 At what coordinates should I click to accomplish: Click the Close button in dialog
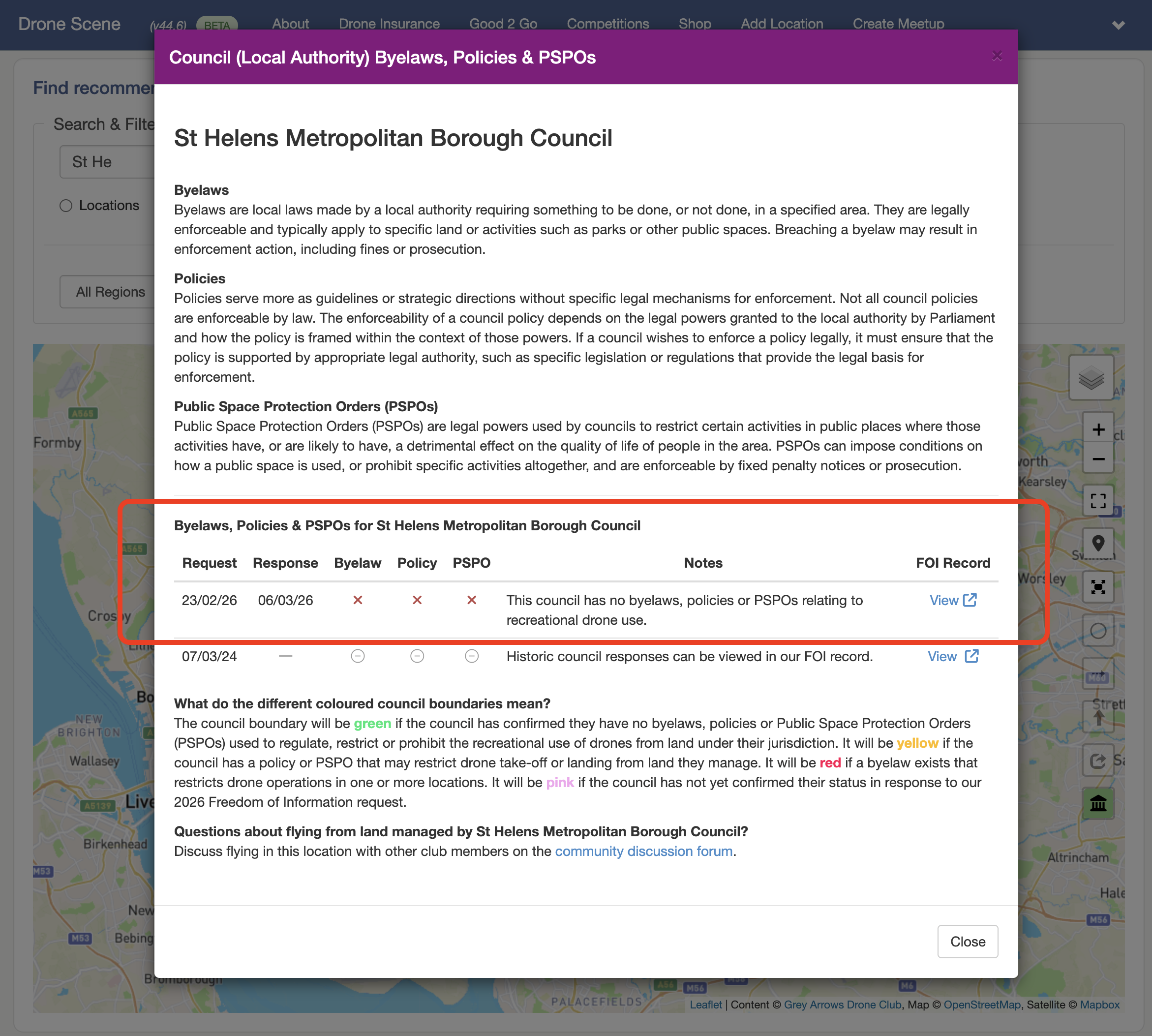click(967, 942)
